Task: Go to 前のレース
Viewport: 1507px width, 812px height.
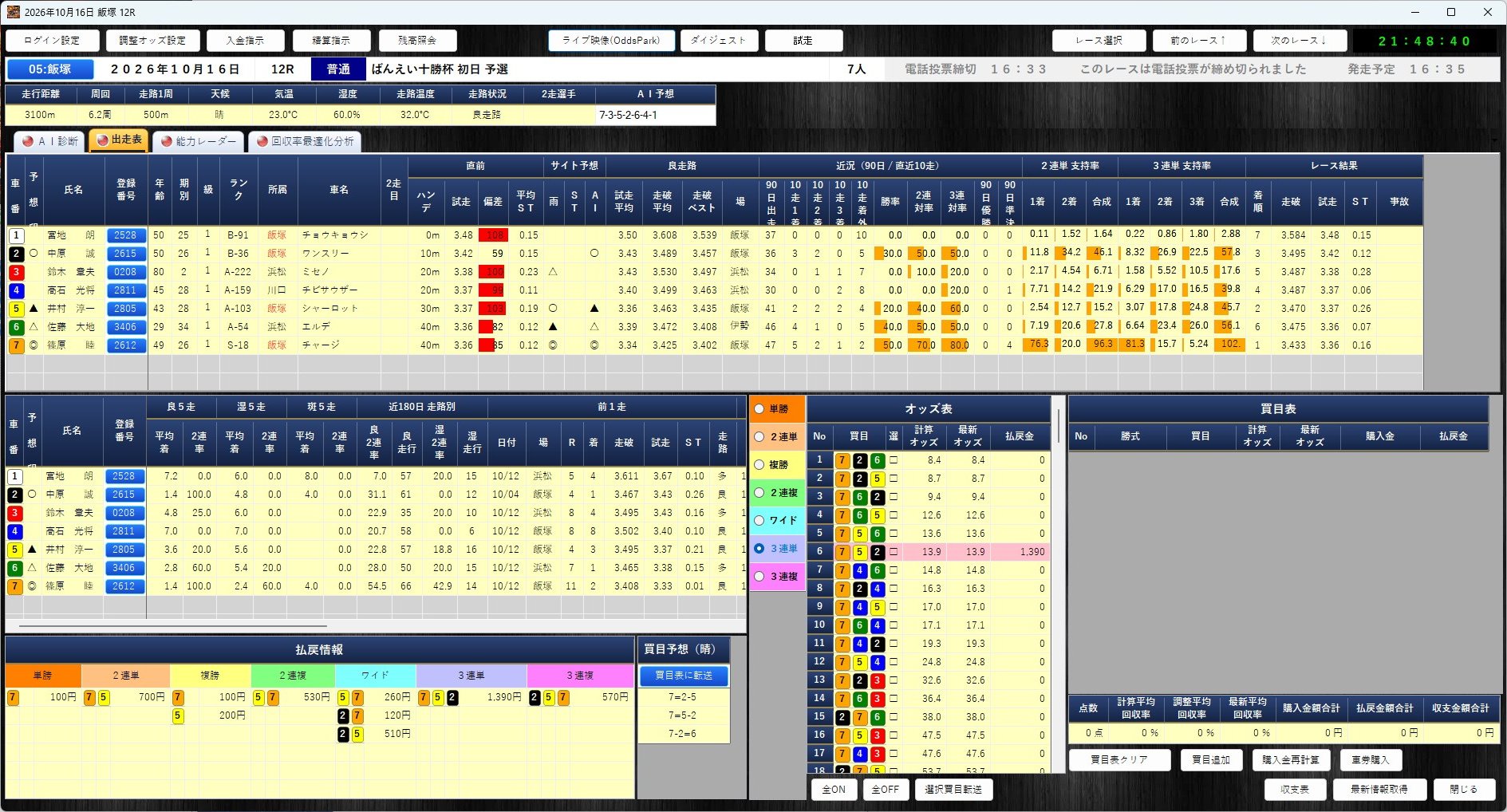Action: click(1198, 41)
